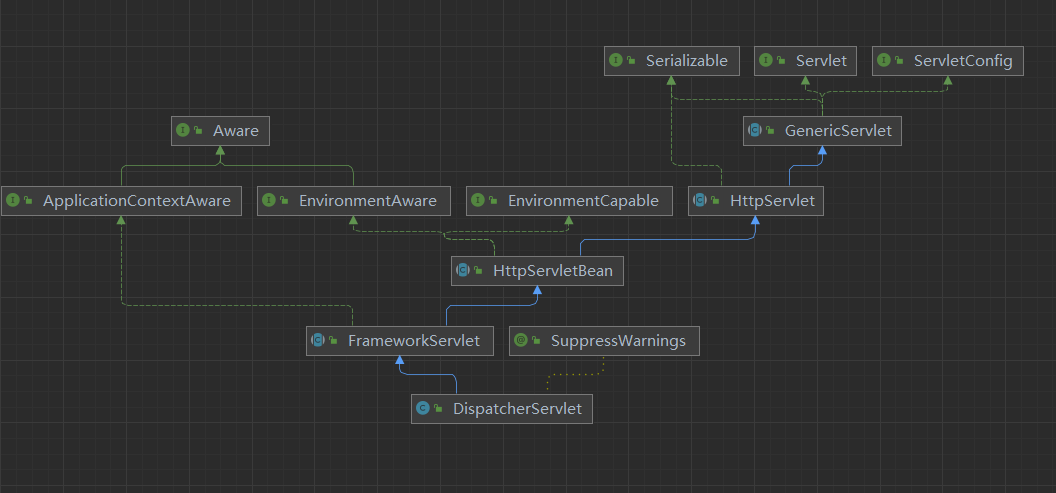Select the SuppressWarnings annotation name
This screenshot has width=1056, height=493.
(618, 341)
